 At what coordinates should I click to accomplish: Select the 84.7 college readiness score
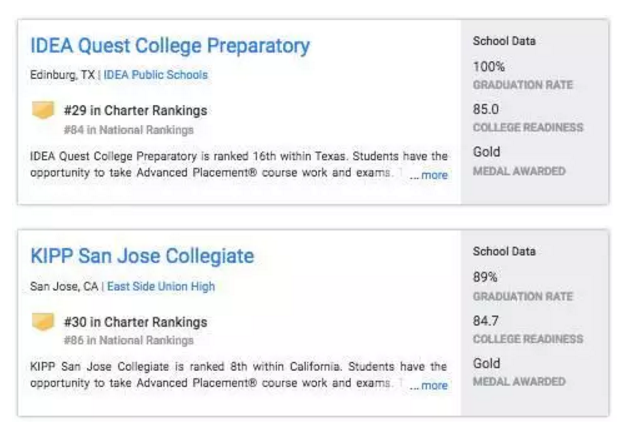[x=486, y=321]
